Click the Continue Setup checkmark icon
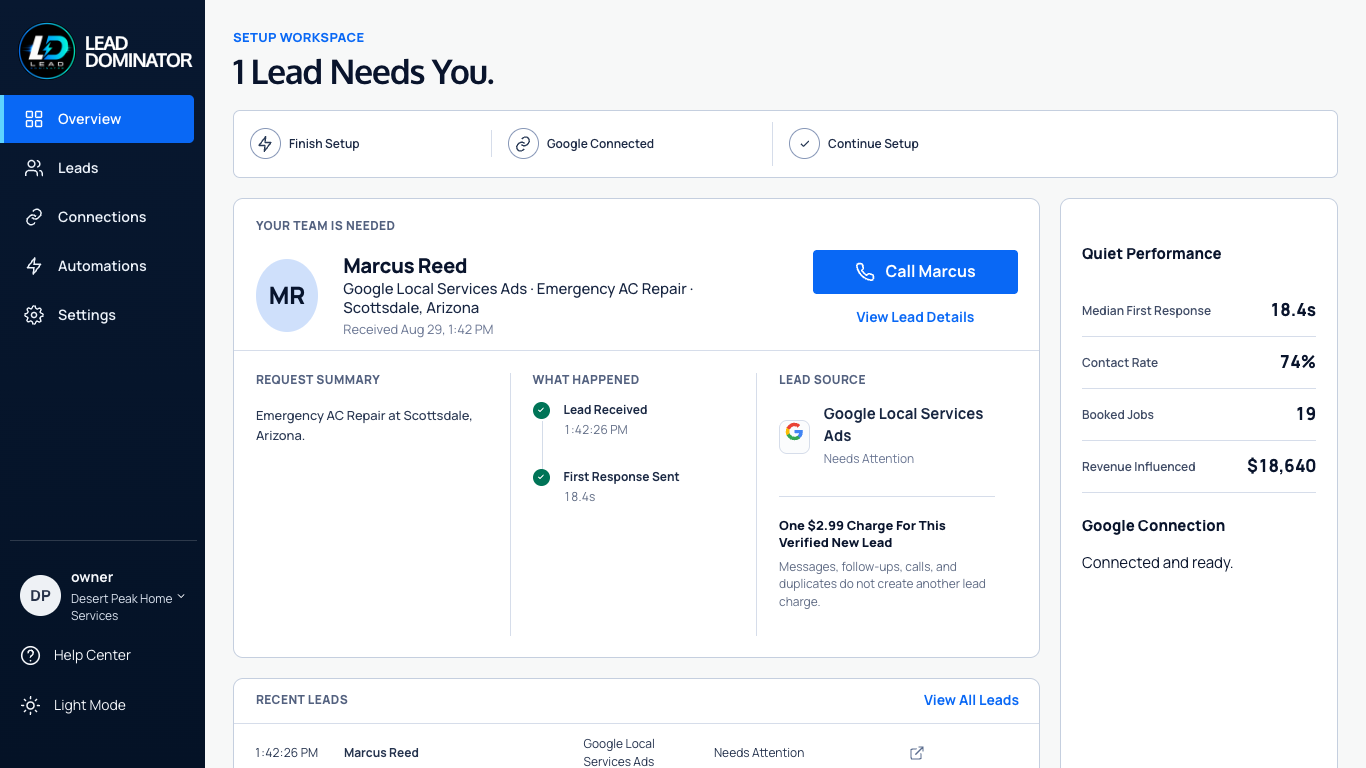Screen dimensions: 1366x768 click(804, 144)
